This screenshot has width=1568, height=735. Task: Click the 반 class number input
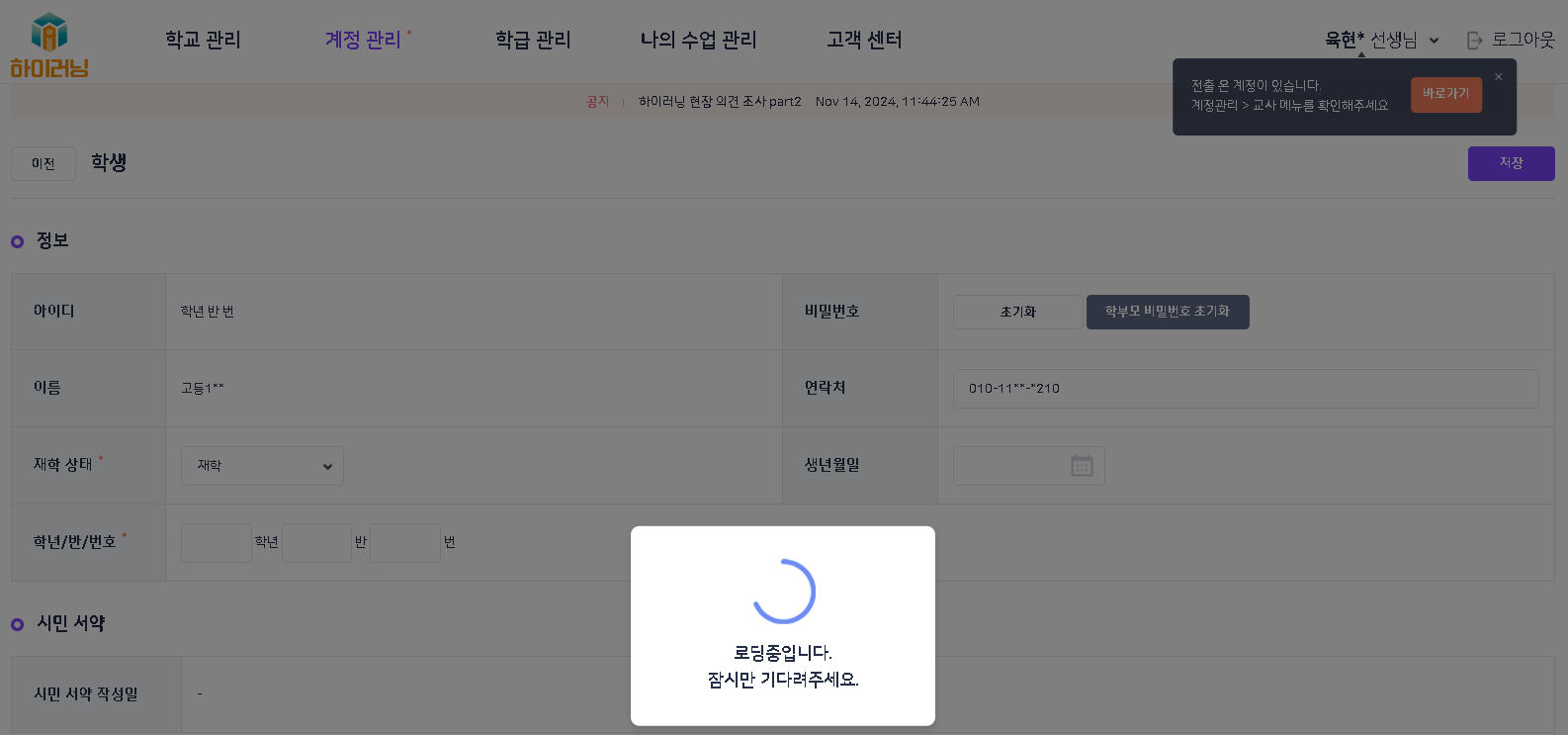pyautogui.click(x=316, y=543)
